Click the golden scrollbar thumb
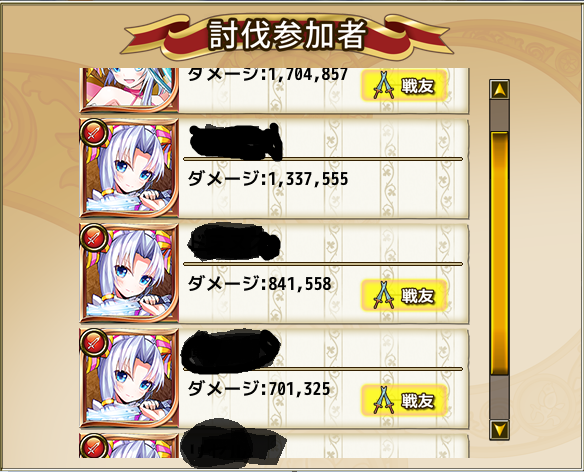This screenshot has width=584, height=472. click(499, 253)
